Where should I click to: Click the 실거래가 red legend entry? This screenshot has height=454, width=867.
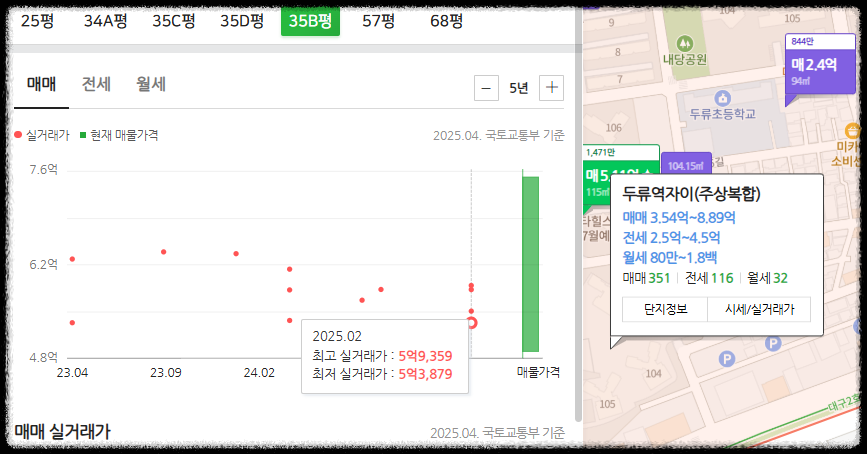pyautogui.click(x=42, y=135)
